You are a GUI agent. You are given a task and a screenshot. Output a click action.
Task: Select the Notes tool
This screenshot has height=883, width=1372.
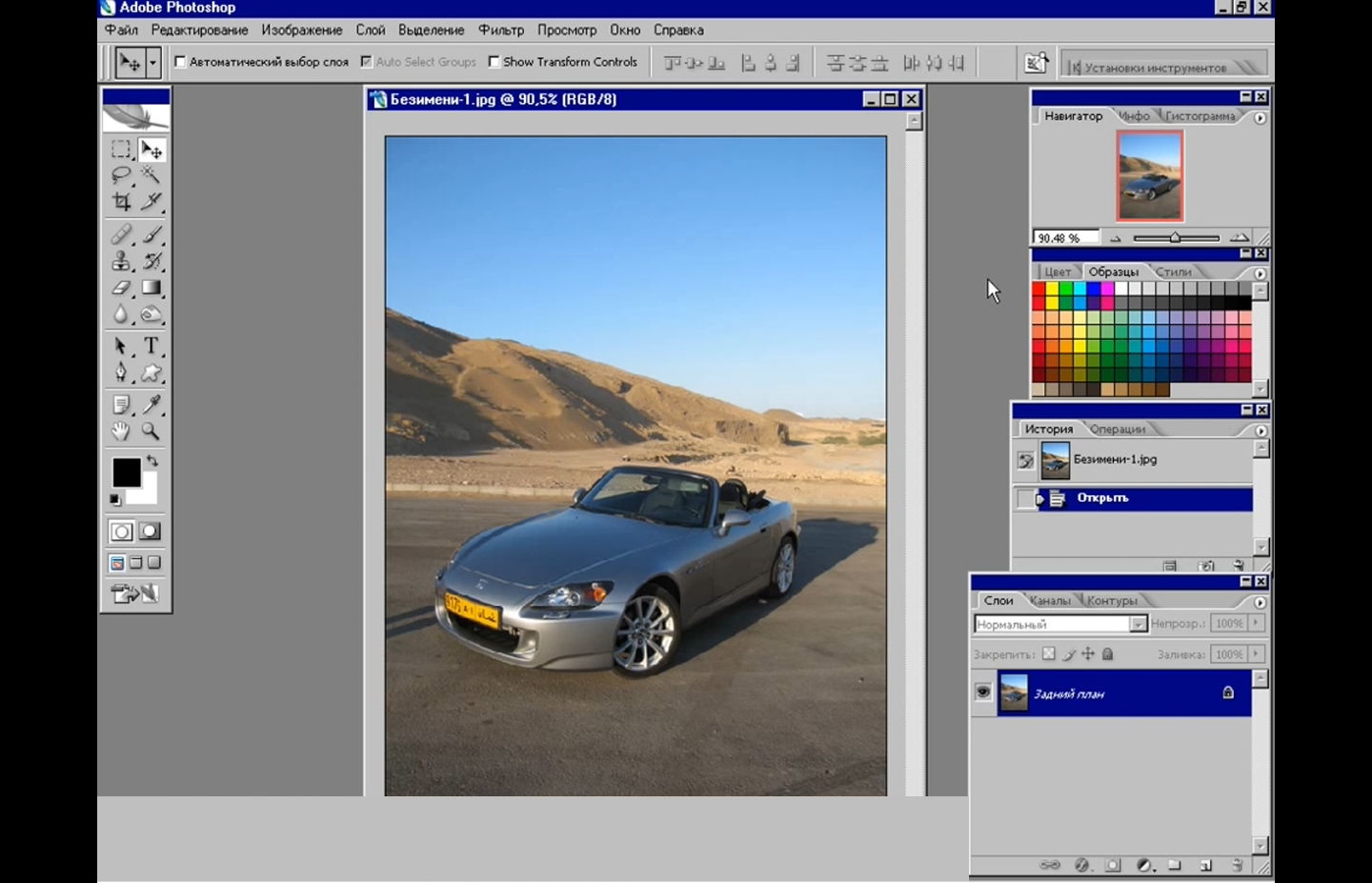(x=121, y=405)
